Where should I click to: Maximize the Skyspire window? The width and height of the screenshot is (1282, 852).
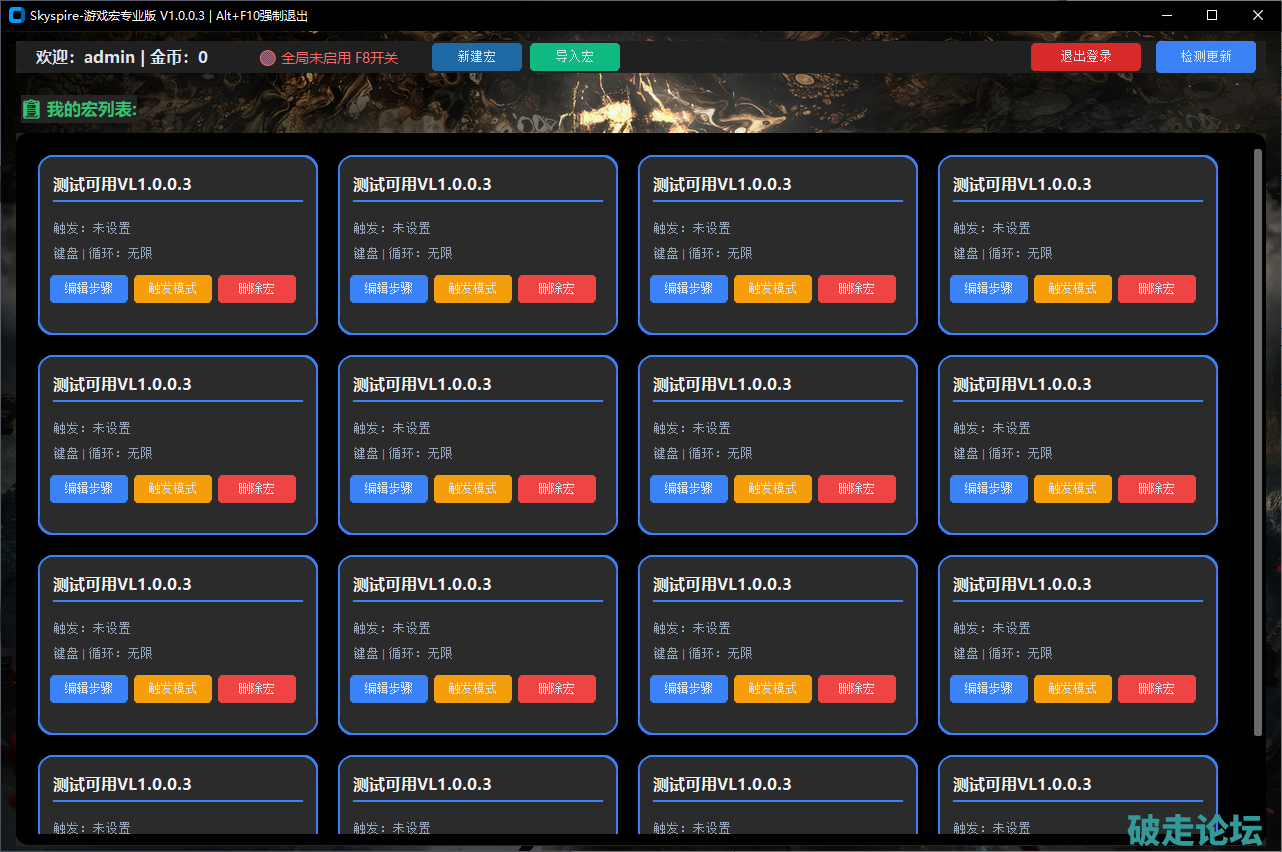tap(1212, 15)
